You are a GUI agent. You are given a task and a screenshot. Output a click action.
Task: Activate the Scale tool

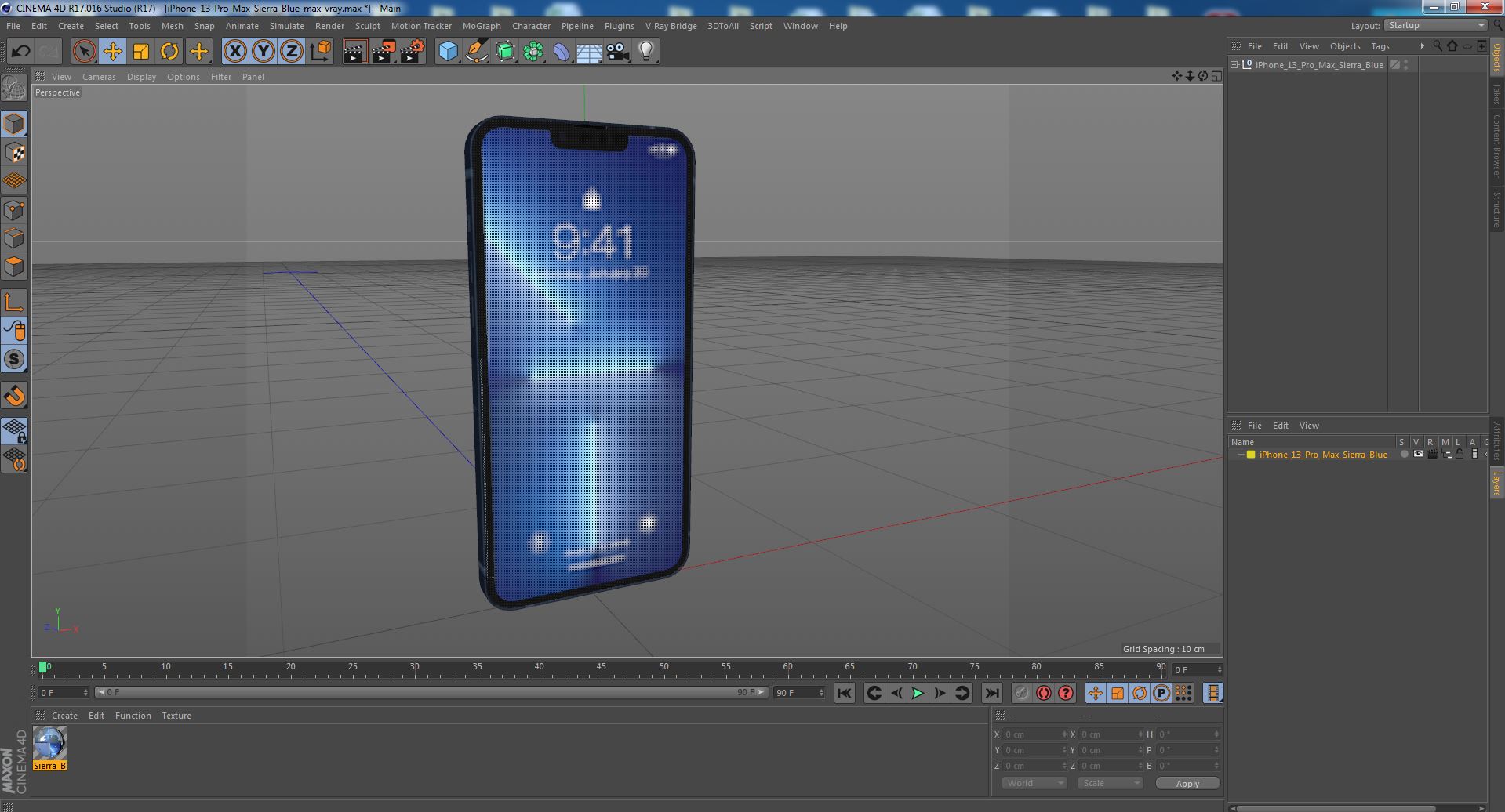coord(141,52)
